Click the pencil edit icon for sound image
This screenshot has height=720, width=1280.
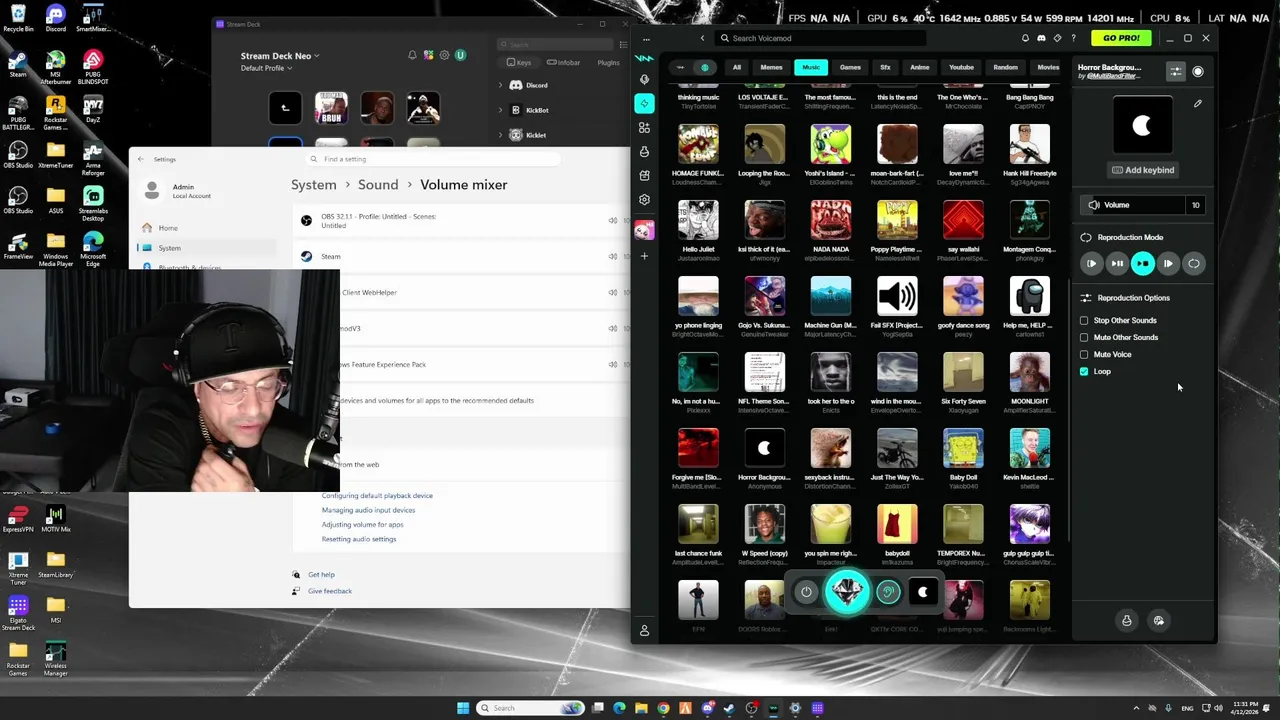pyautogui.click(x=1198, y=103)
